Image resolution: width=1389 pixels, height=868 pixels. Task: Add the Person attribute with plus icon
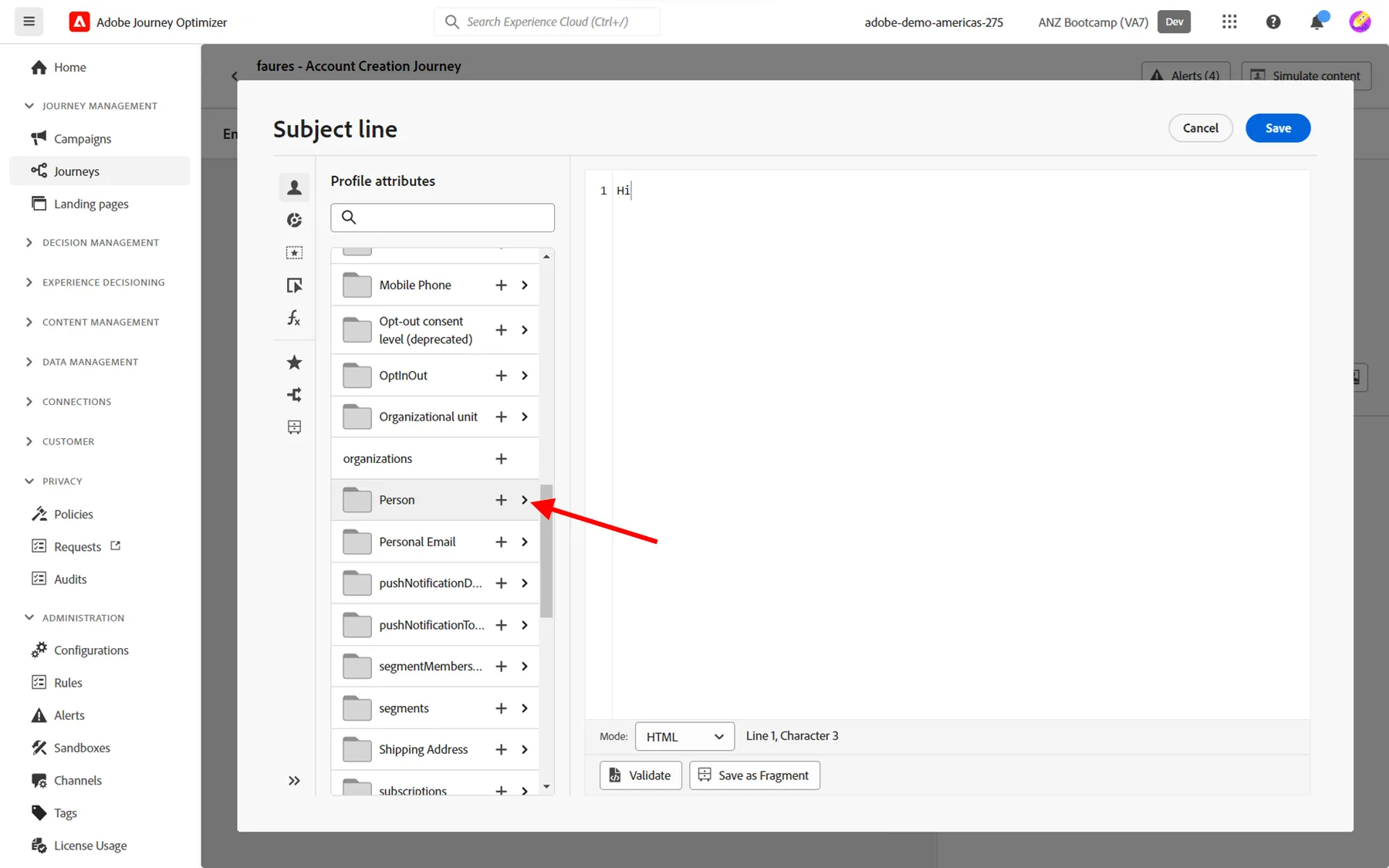coord(501,500)
